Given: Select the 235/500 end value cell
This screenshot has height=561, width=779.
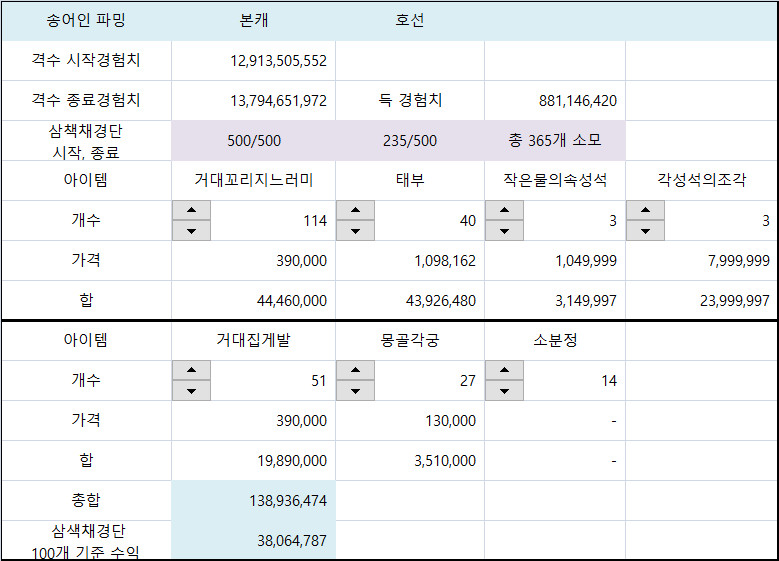Looking at the screenshot, I should [410, 141].
